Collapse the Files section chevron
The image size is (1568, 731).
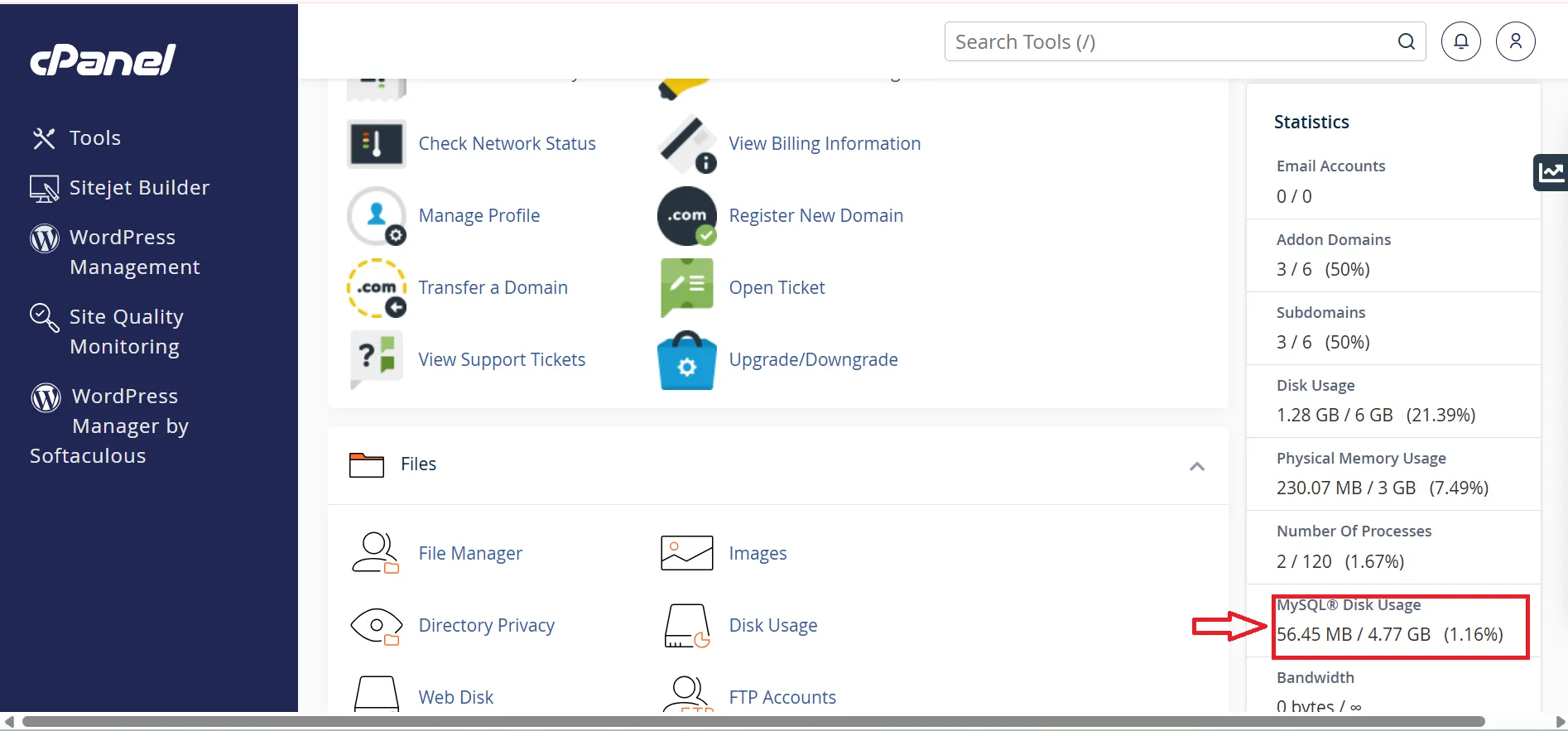(1196, 466)
